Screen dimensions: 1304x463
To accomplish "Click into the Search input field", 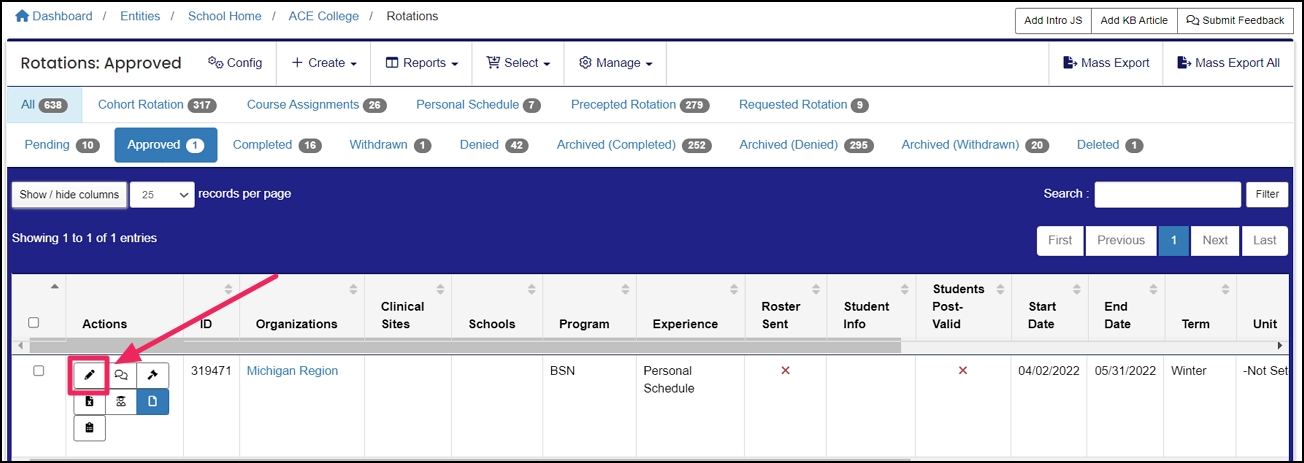I will click(1165, 194).
